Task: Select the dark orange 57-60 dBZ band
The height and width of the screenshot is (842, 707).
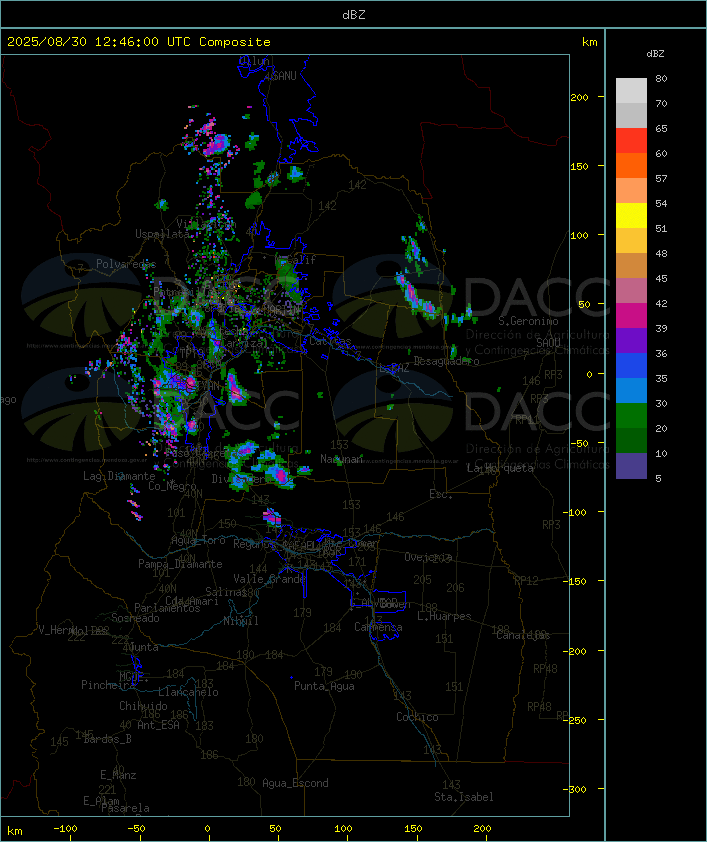Action: pyautogui.click(x=631, y=165)
